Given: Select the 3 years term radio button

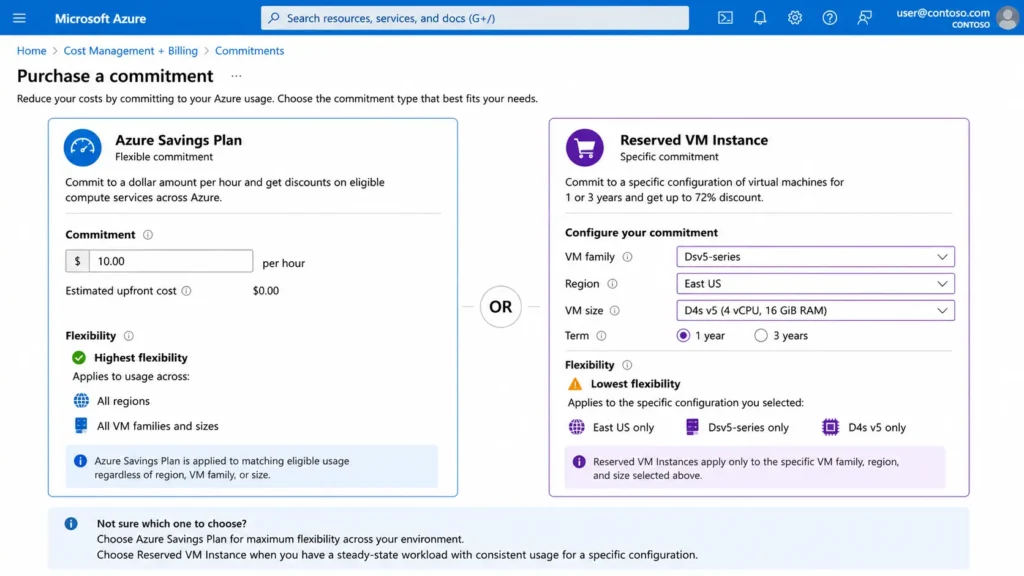Looking at the screenshot, I should coord(761,336).
